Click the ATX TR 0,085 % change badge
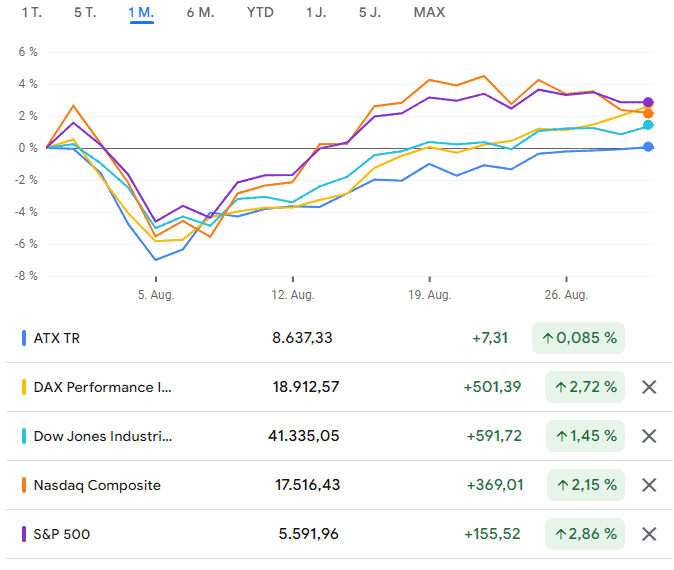Image resolution: width=674 pixels, height=570 pixels. click(x=579, y=338)
